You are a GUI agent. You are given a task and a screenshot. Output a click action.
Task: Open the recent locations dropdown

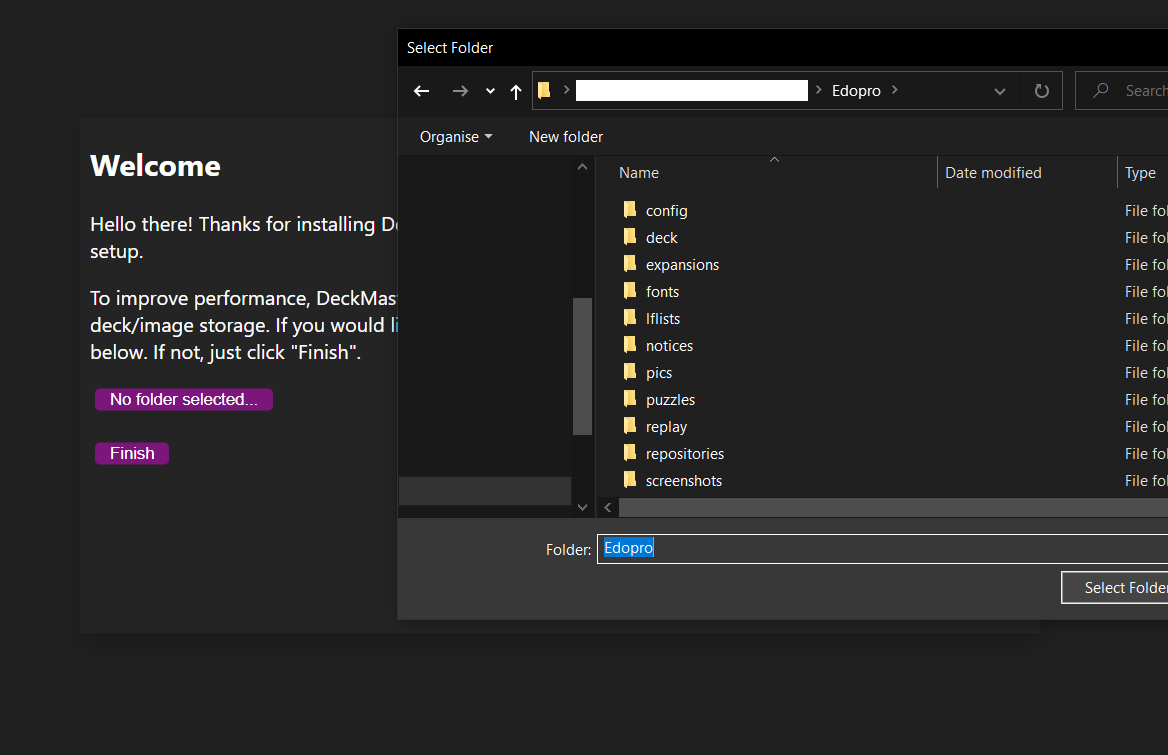[490, 91]
